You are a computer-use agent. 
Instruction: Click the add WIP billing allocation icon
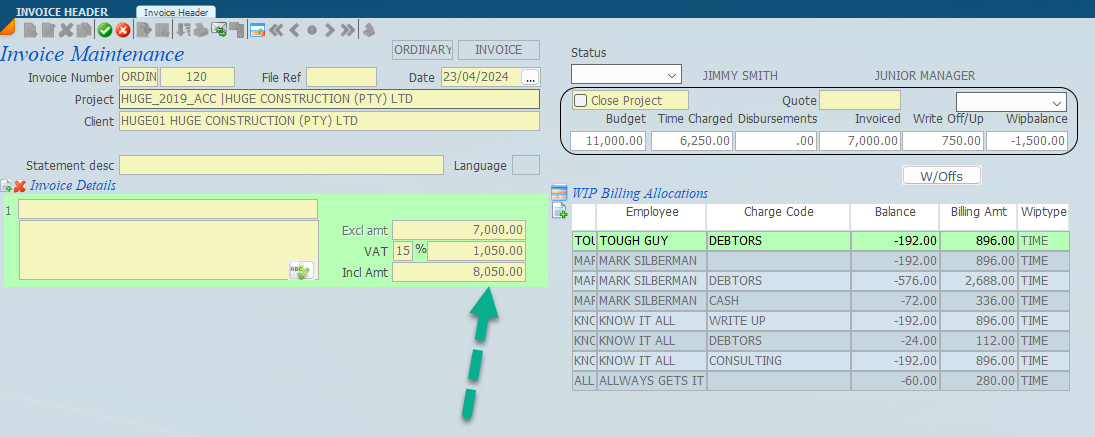pyautogui.click(x=560, y=210)
